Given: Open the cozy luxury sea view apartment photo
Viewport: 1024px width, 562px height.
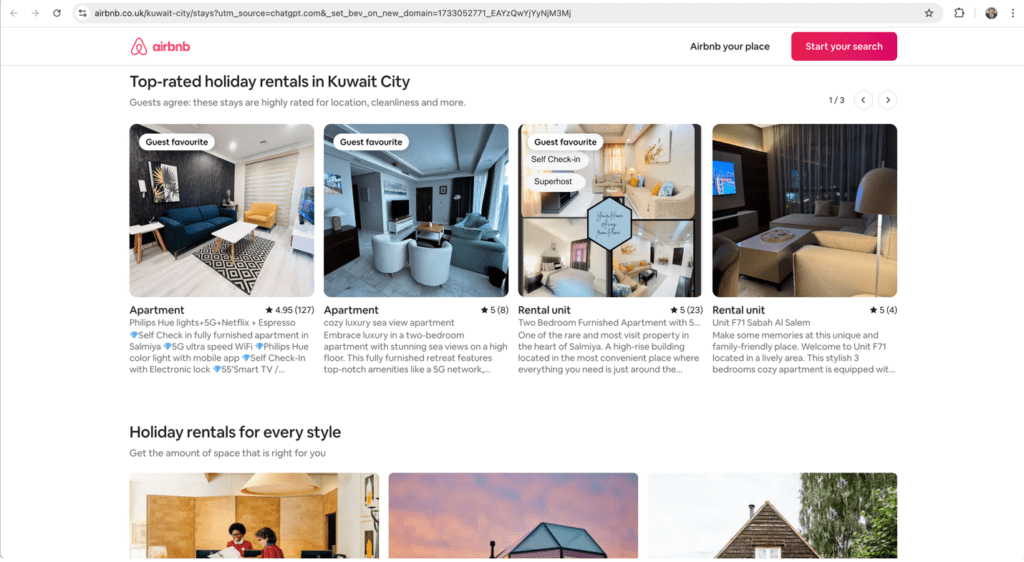Looking at the screenshot, I should tap(416, 210).
